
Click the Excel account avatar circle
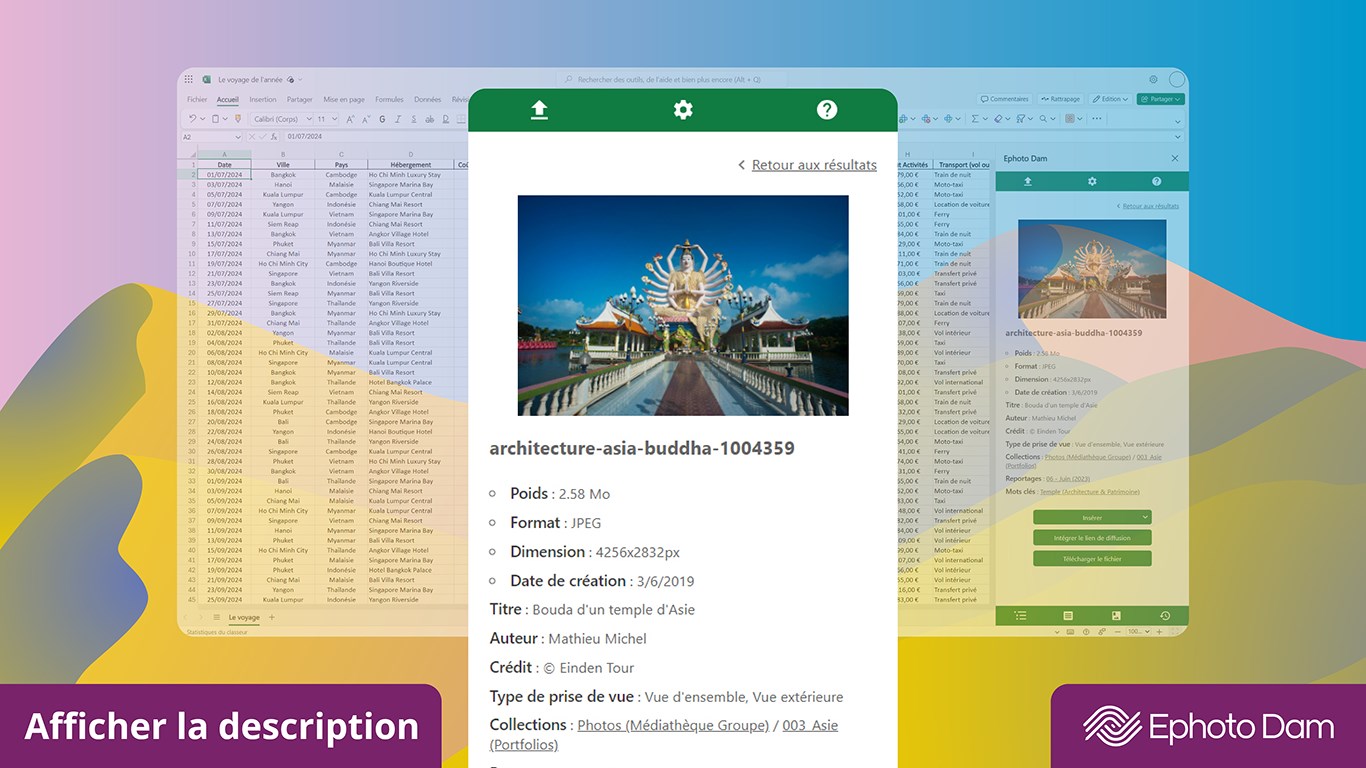pyautogui.click(x=1177, y=79)
